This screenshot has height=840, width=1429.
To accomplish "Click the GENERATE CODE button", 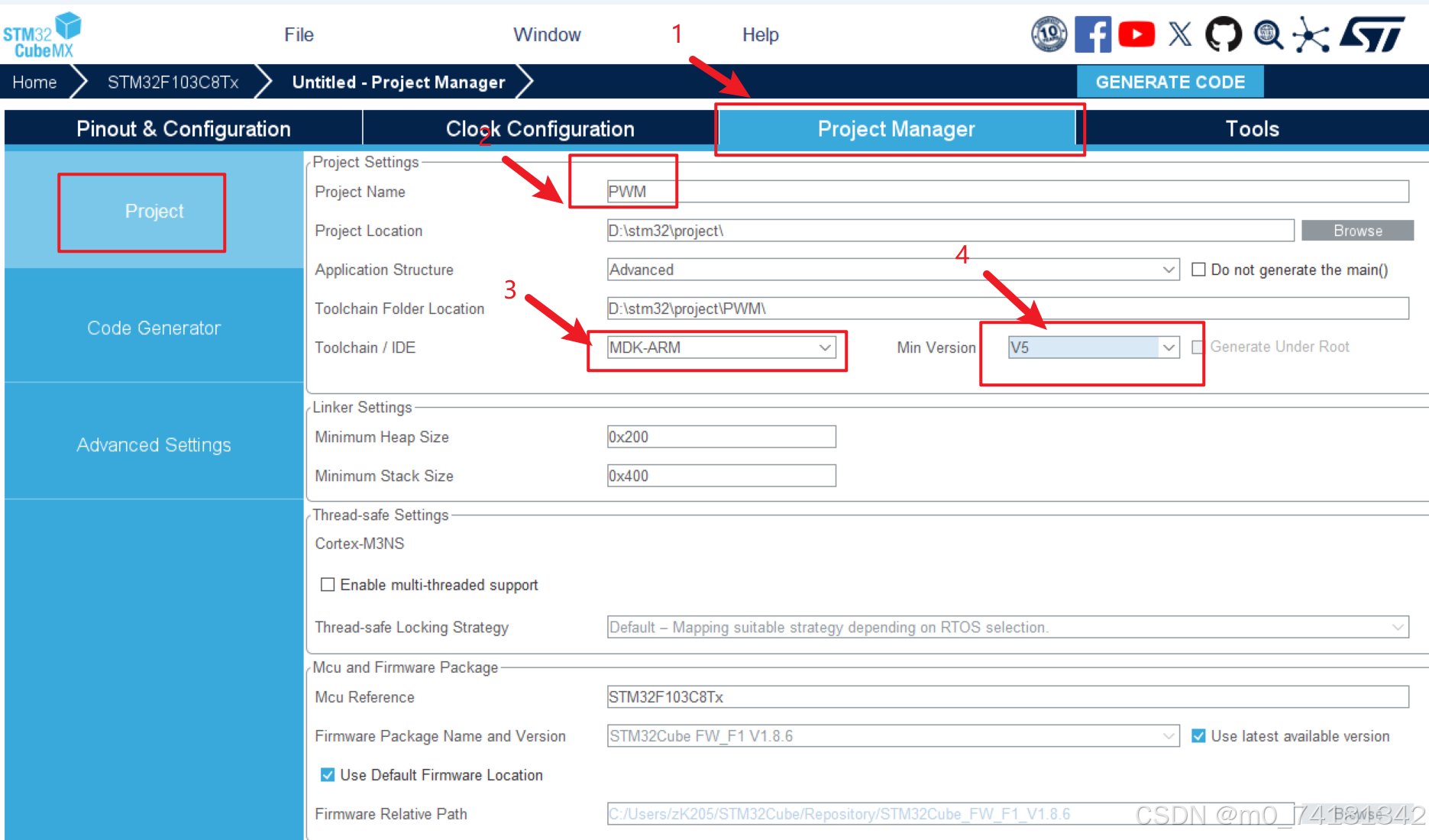I will pyautogui.click(x=1170, y=82).
